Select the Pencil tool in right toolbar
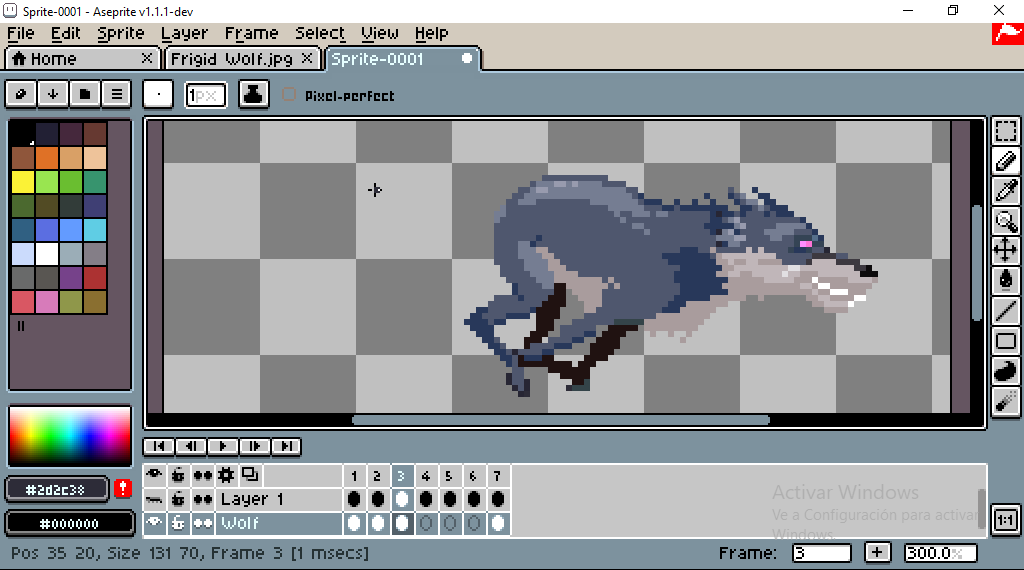The image size is (1024, 570). coord(1006,162)
